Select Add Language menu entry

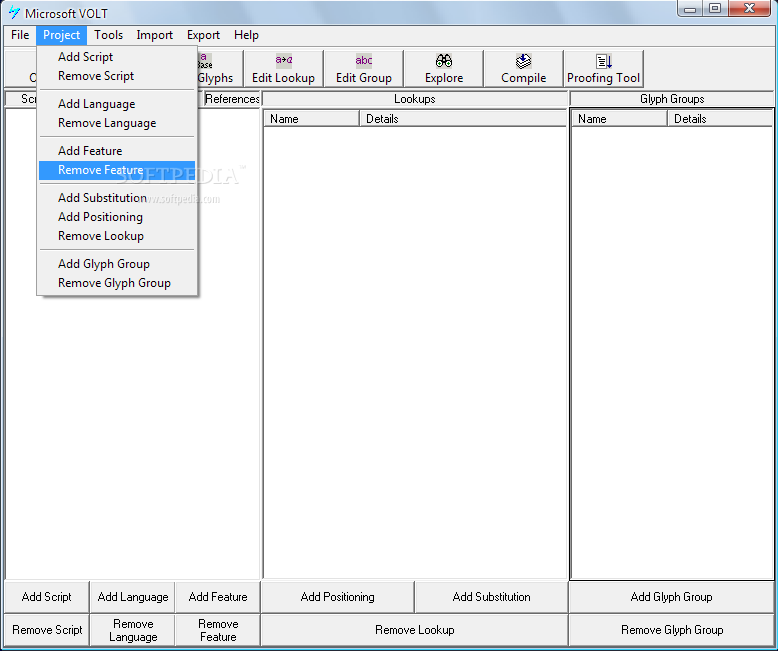coord(117,104)
